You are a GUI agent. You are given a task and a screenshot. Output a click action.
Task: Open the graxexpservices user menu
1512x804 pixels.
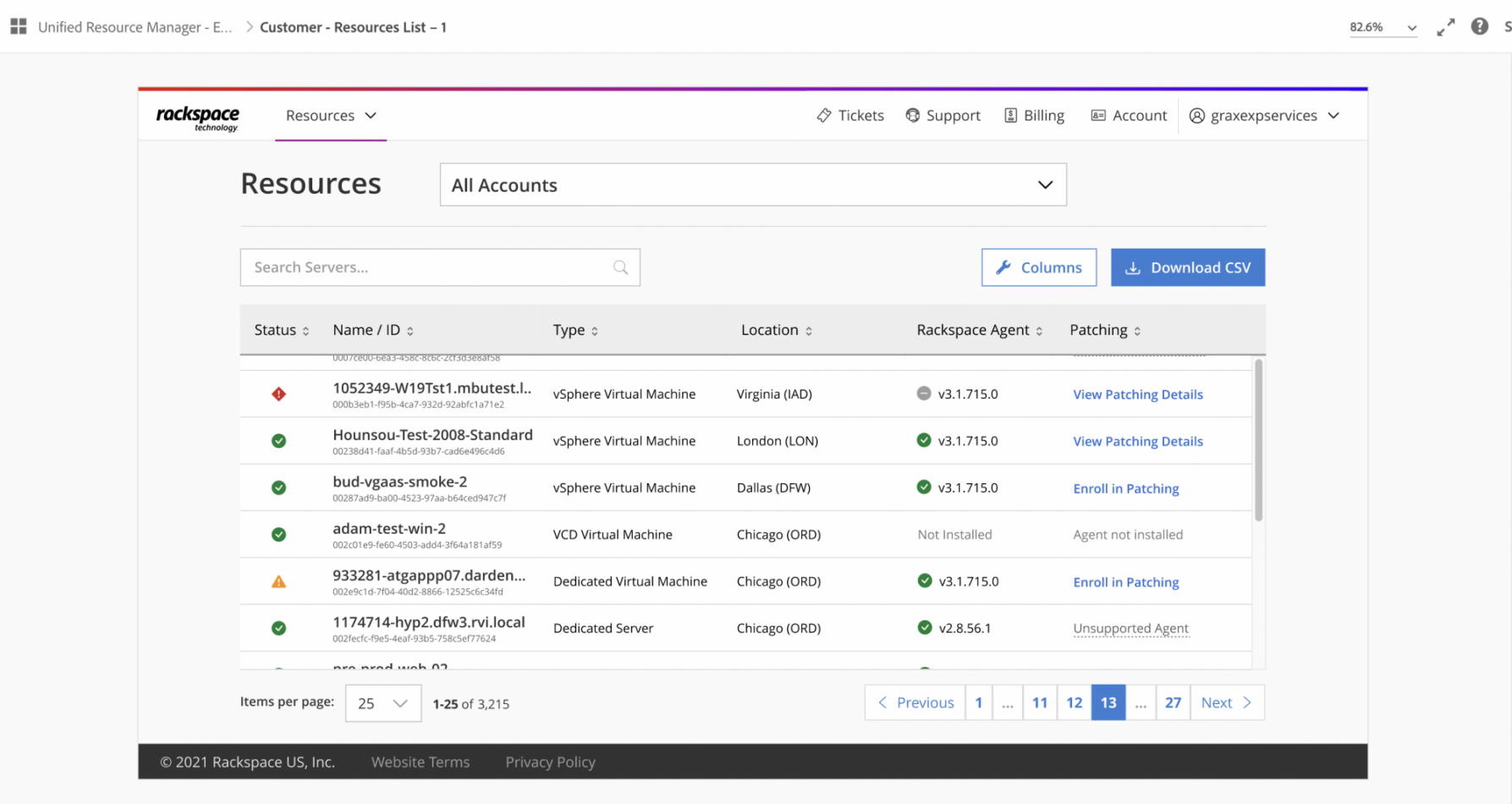[1264, 116]
